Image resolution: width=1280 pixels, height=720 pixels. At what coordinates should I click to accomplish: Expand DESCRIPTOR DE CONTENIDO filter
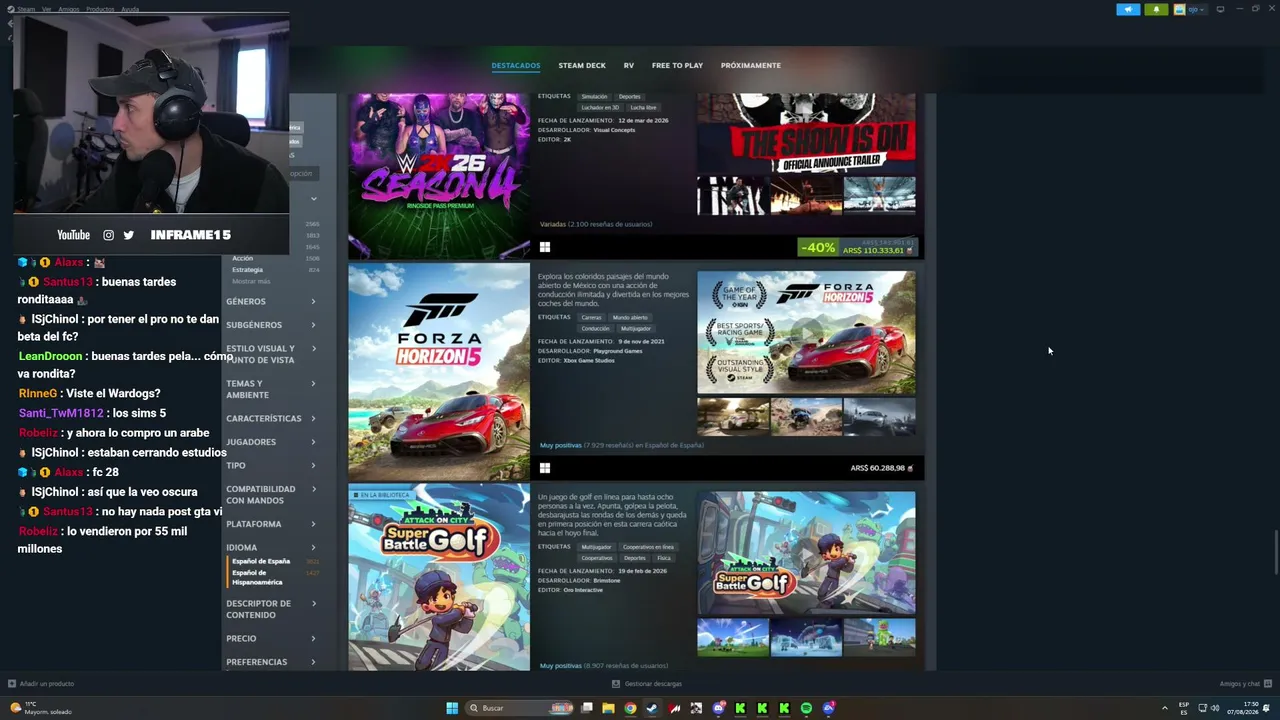pos(270,609)
